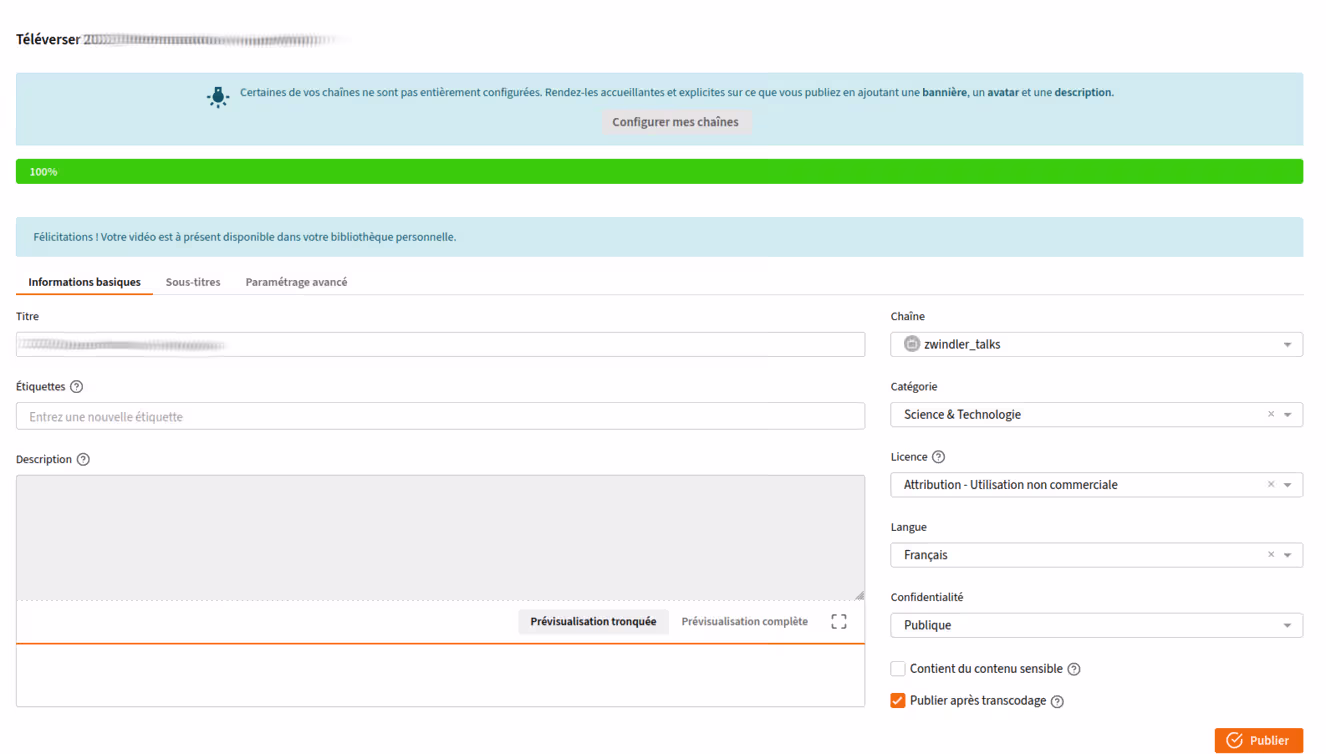1326x754 pixels.
Task: Expand the Catégorie dropdown arrow
Action: click(x=1288, y=415)
